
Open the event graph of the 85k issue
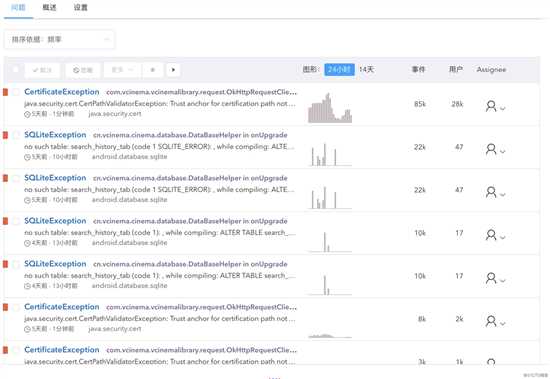[330, 107]
